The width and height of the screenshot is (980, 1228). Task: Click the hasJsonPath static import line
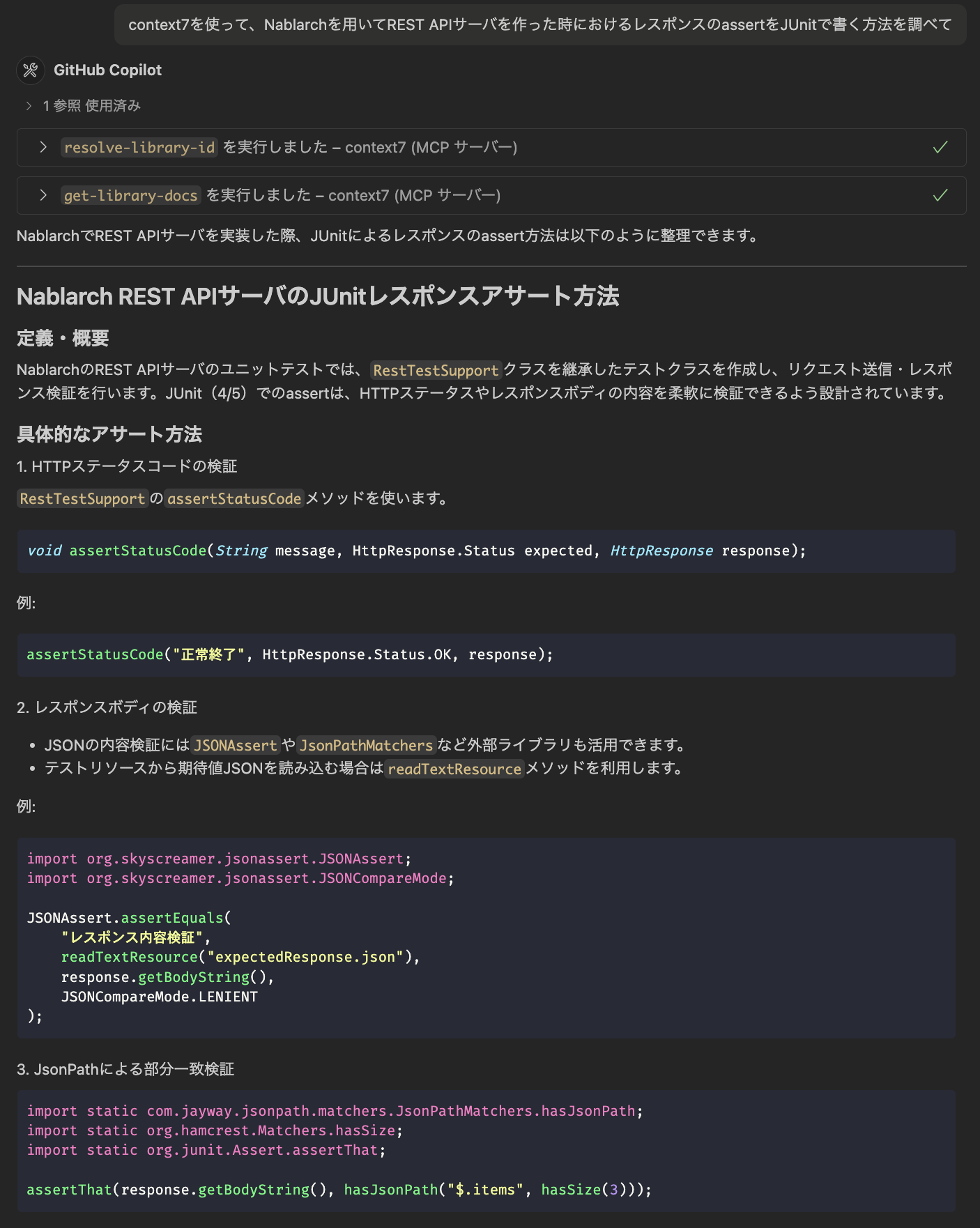point(335,1111)
